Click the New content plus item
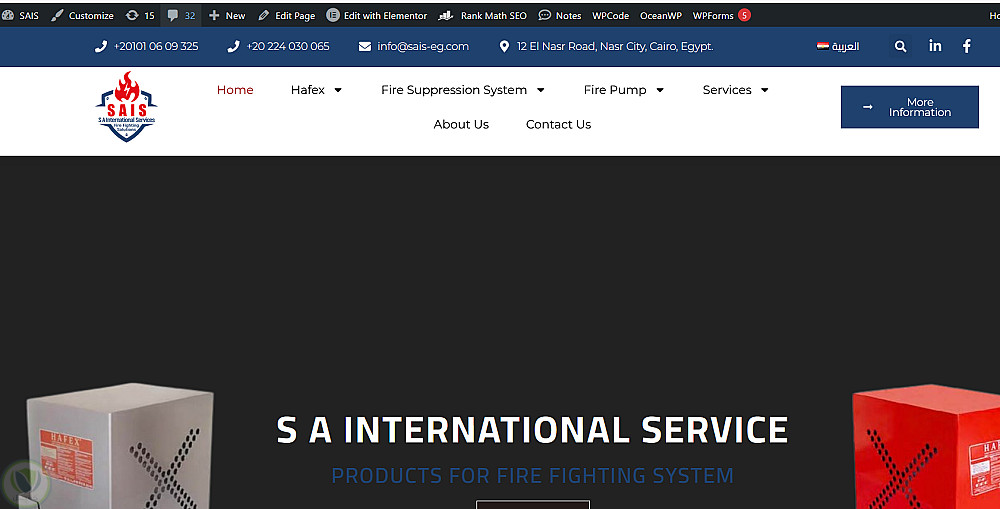This screenshot has height=509, width=1000. tap(227, 15)
